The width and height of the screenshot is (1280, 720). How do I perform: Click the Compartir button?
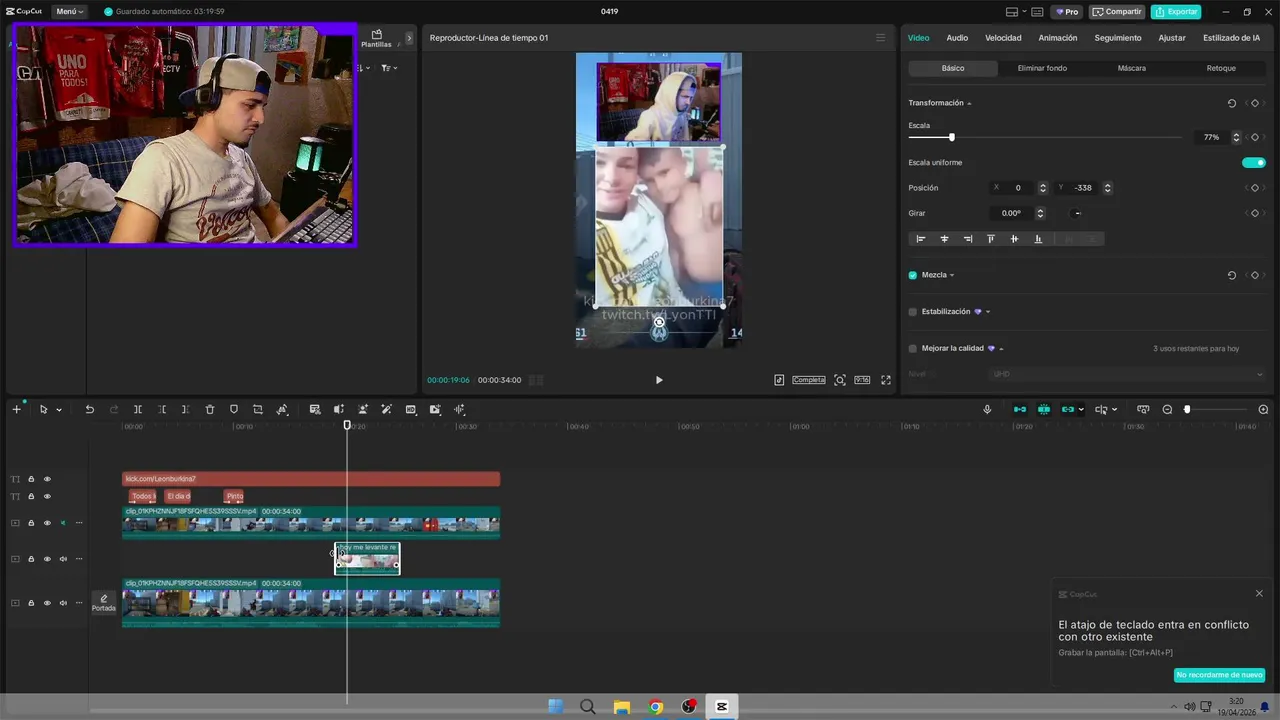pos(1118,12)
